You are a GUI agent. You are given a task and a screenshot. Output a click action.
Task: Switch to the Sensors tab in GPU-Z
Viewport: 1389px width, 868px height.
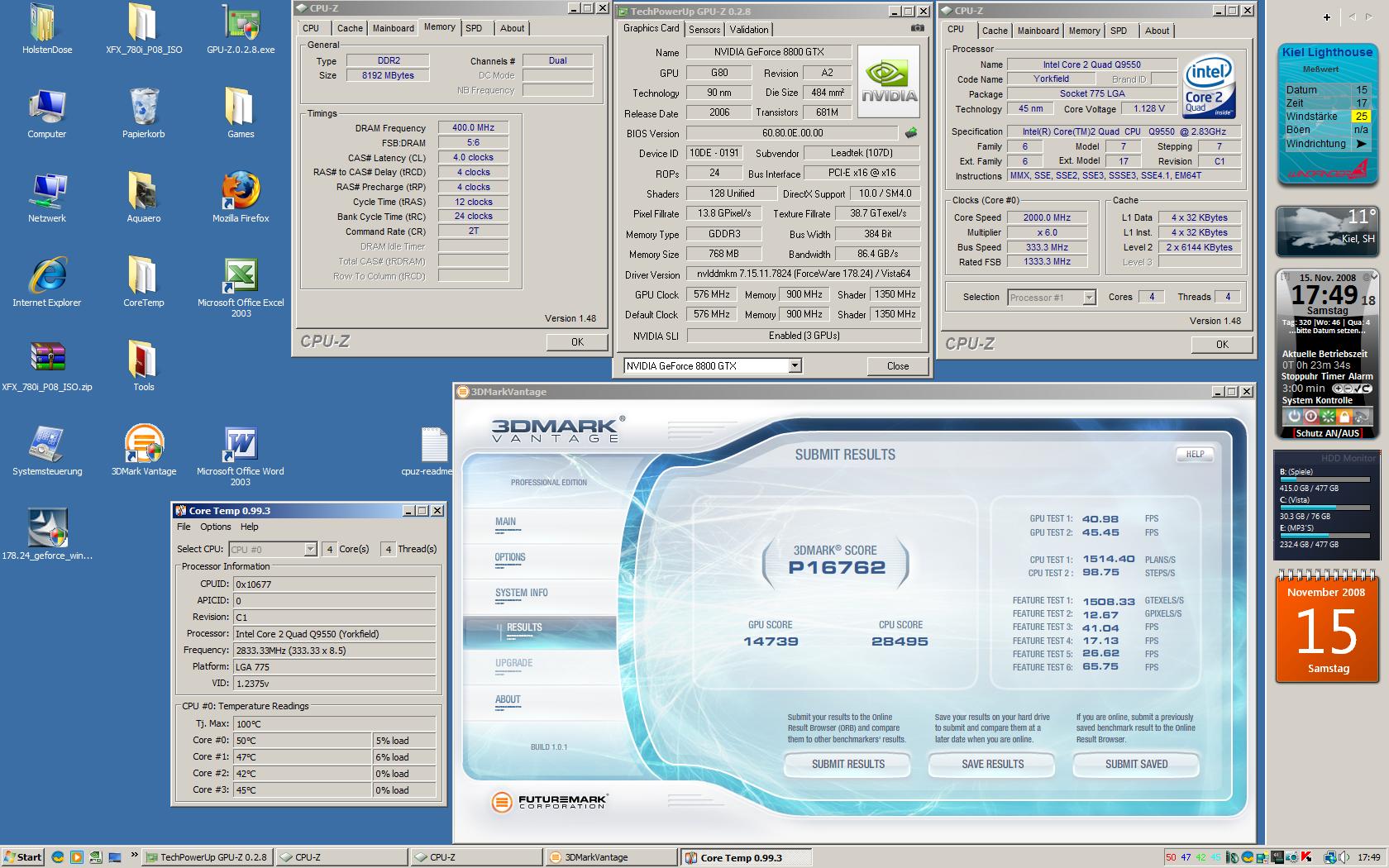[704, 30]
